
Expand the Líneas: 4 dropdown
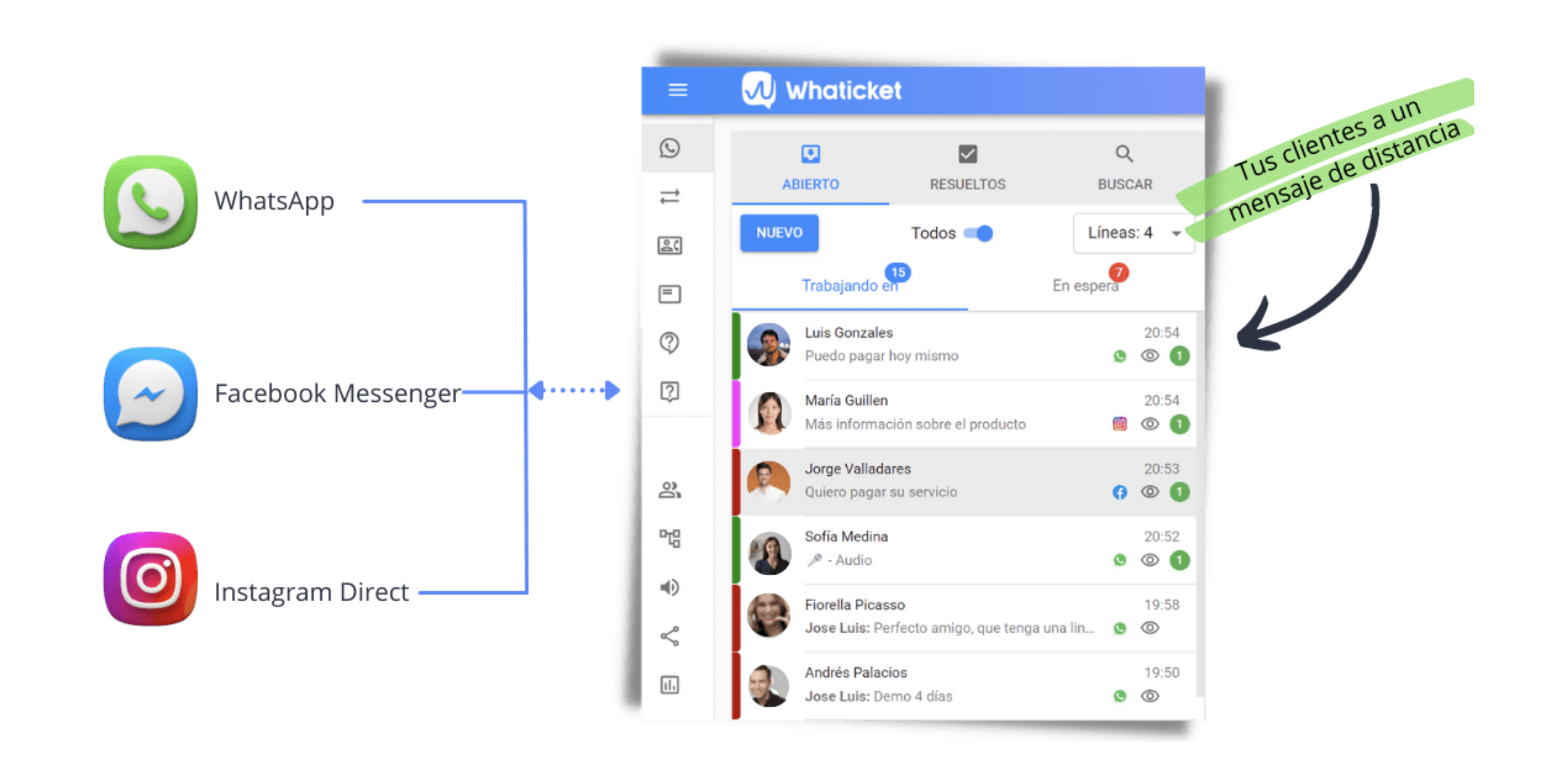click(x=1133, y=233)
